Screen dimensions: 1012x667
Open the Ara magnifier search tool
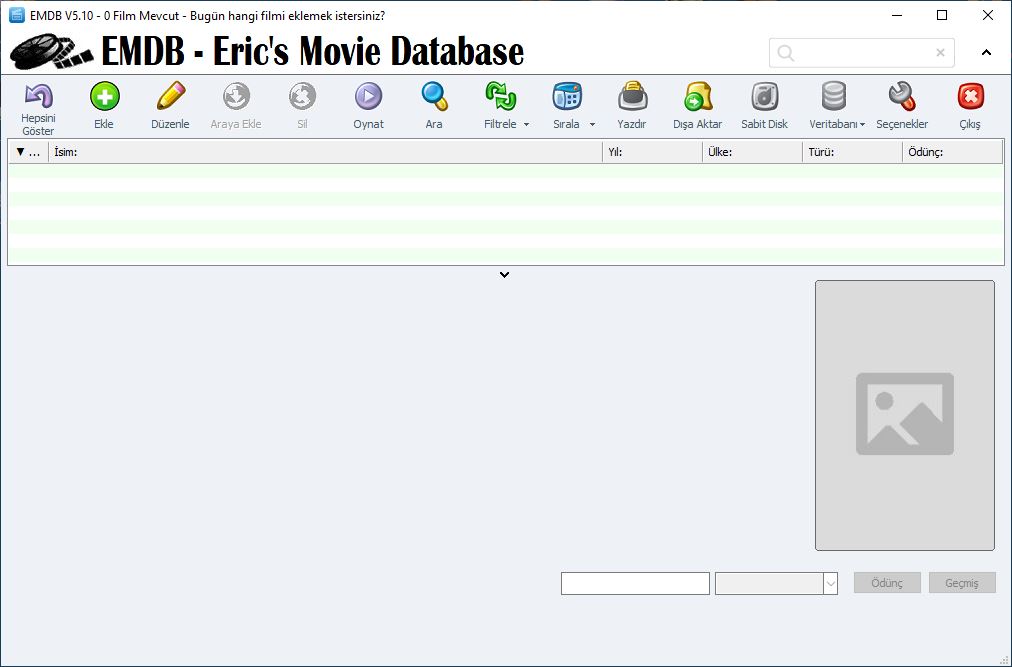coord(434,96)
